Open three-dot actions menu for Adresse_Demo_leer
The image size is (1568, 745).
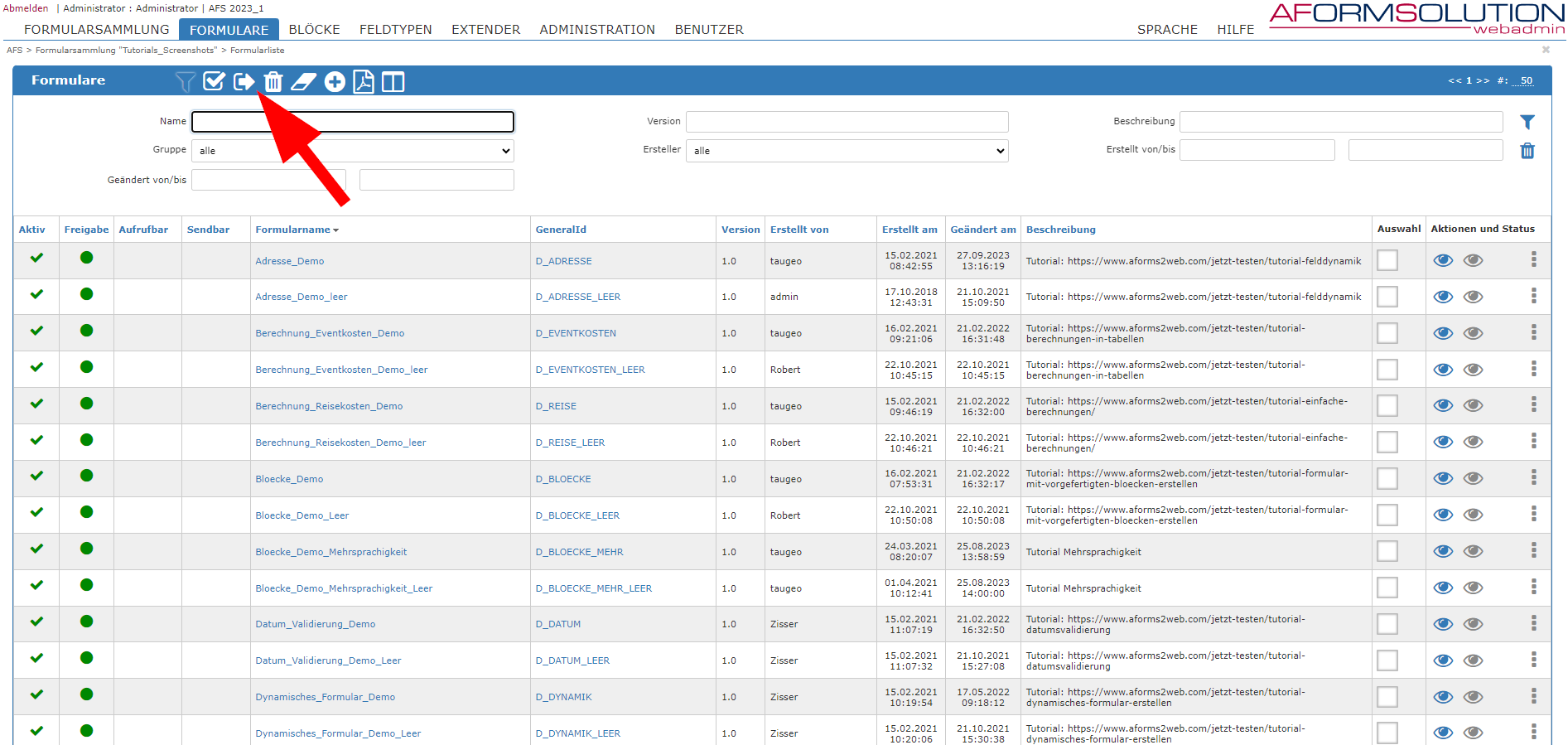[x=1533, y=296]
